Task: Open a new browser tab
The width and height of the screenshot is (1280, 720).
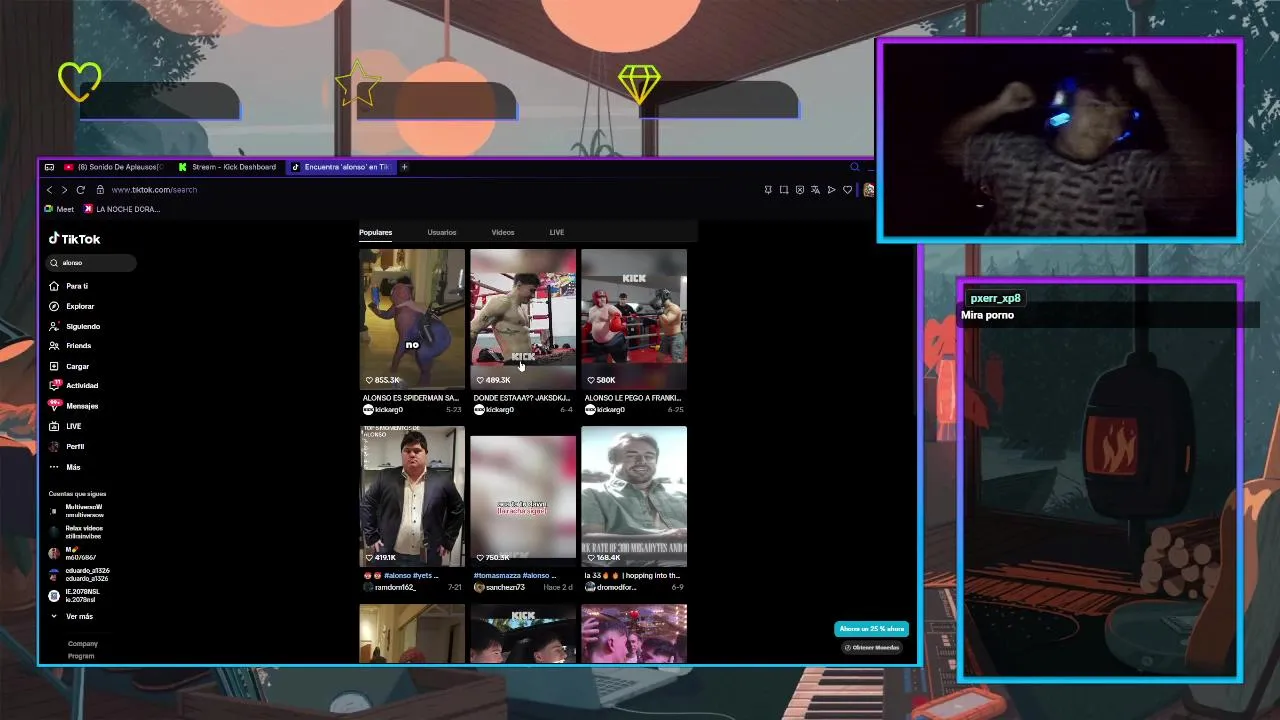Action: (x=404, y=167)
